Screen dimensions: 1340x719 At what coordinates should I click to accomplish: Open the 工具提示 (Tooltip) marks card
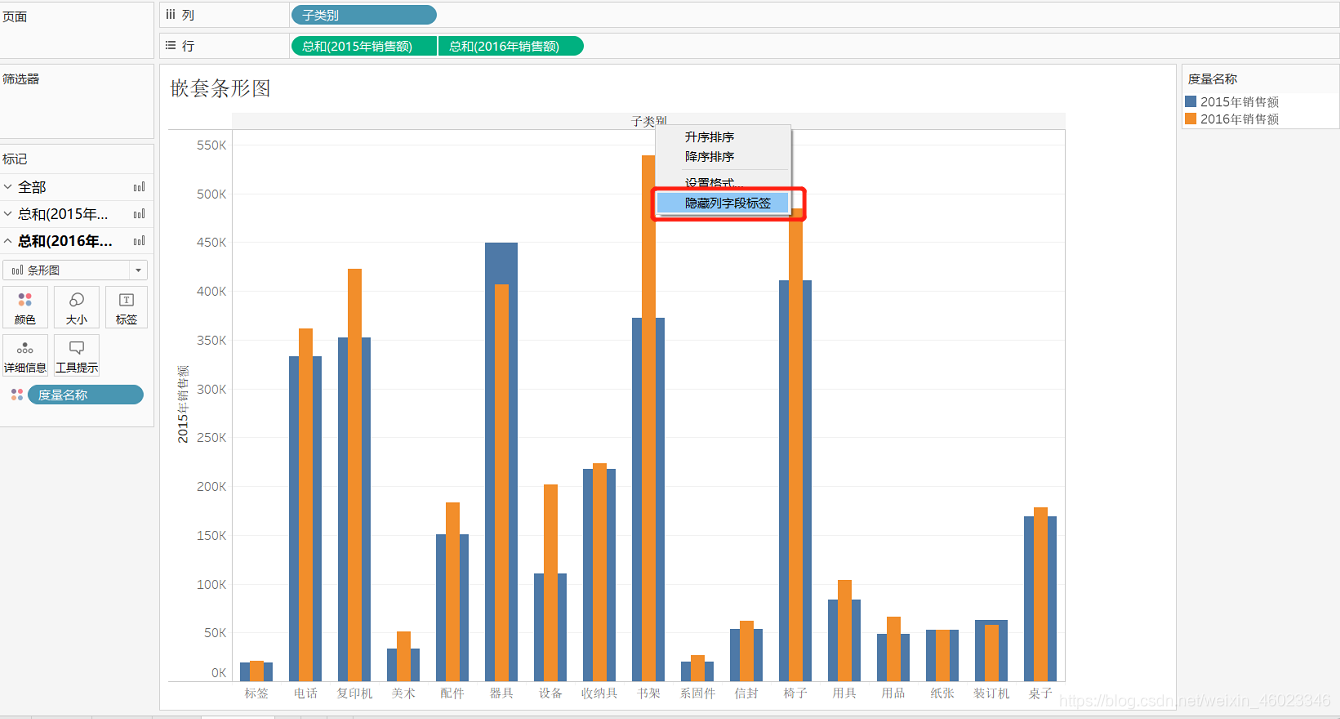(76, 355)
